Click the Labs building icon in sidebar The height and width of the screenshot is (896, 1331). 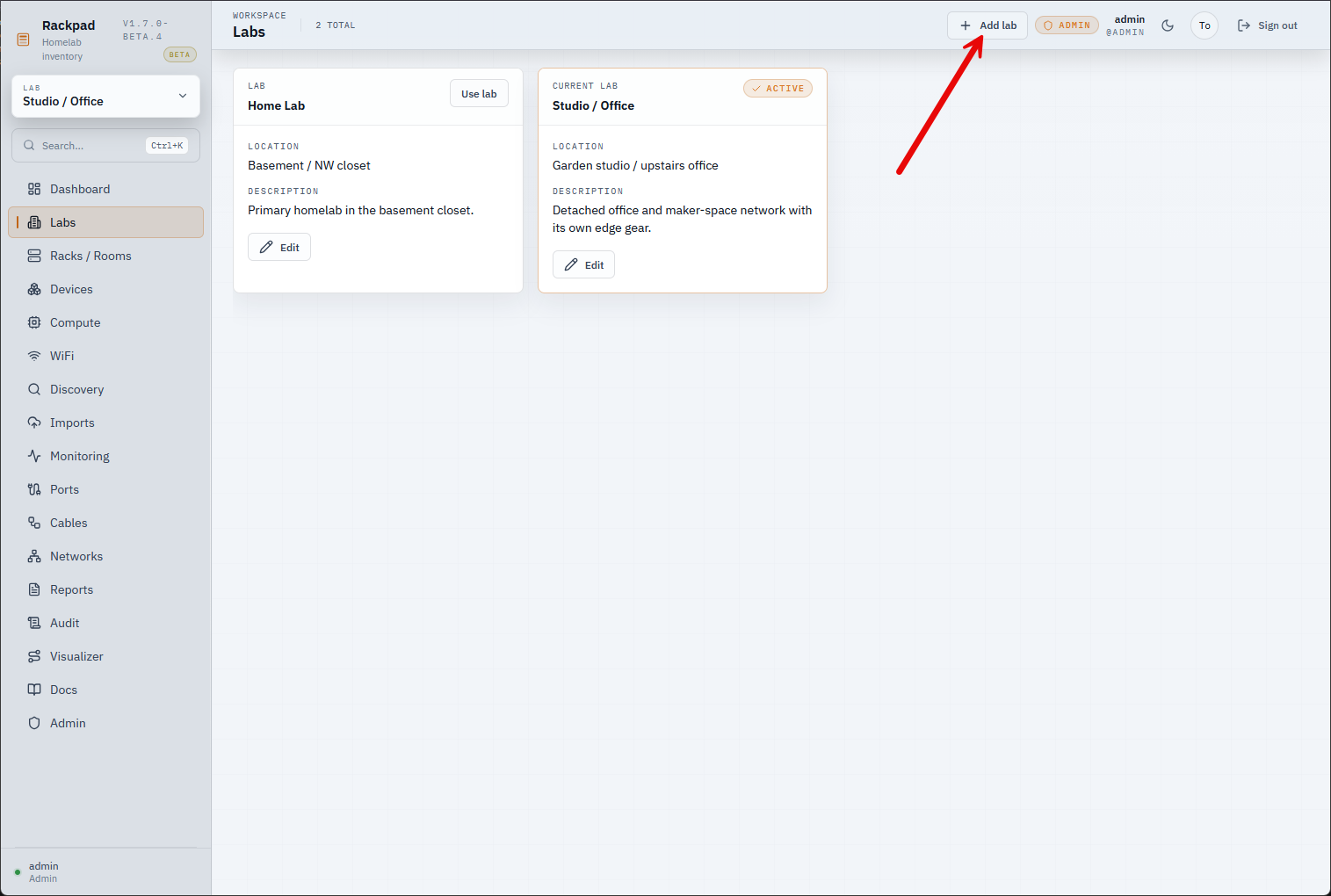pos(34,222)
